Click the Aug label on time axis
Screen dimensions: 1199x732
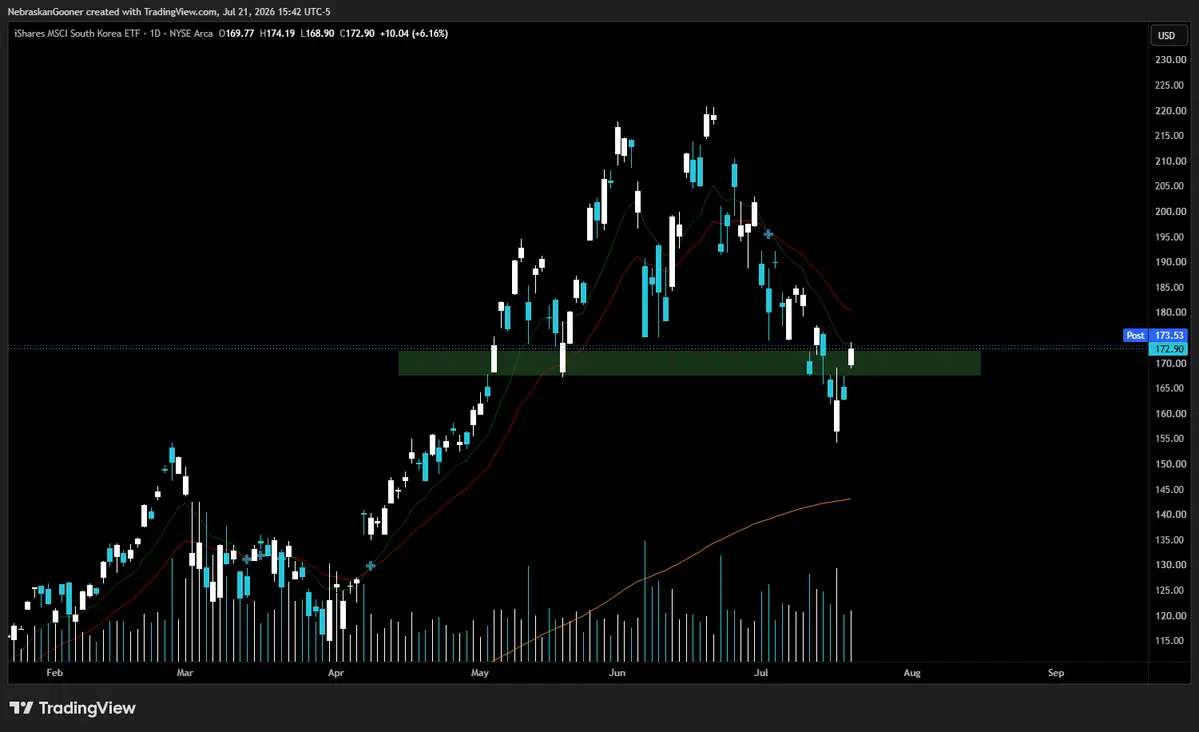tap(912, 673)
